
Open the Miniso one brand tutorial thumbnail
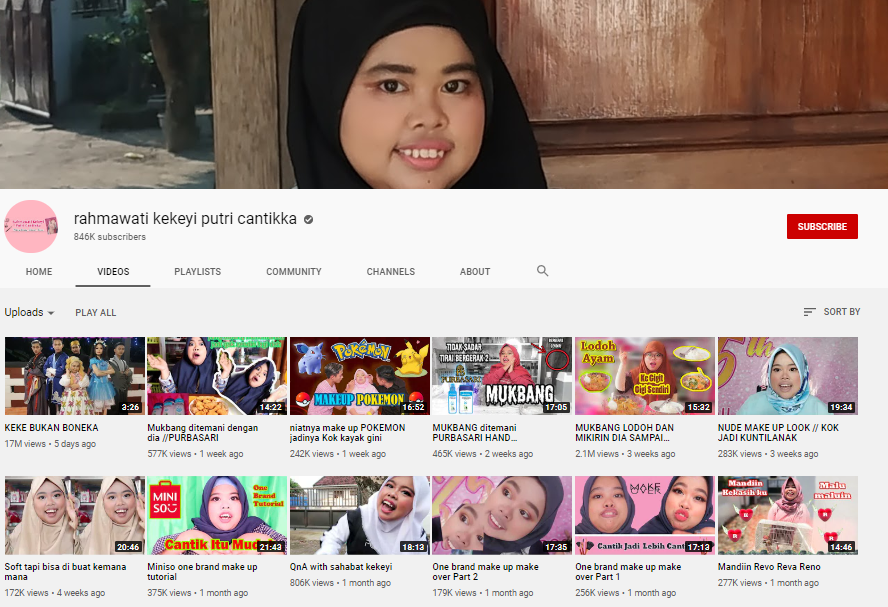point(217,515)
